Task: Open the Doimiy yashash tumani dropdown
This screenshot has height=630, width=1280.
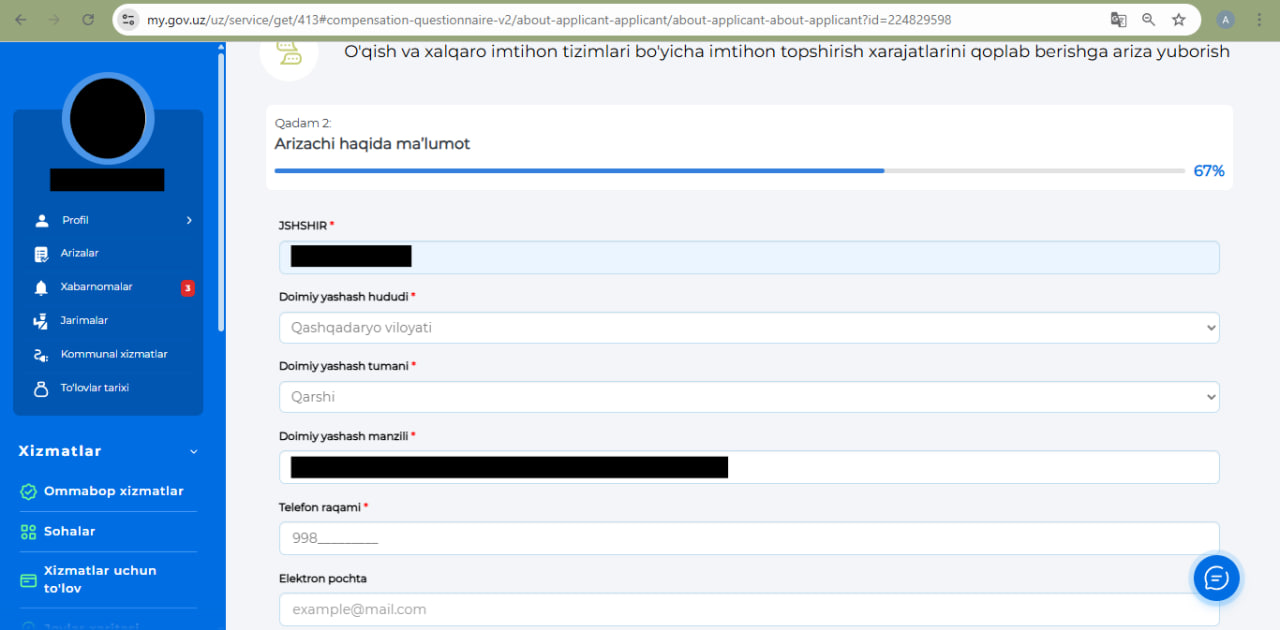Action: 748,397
